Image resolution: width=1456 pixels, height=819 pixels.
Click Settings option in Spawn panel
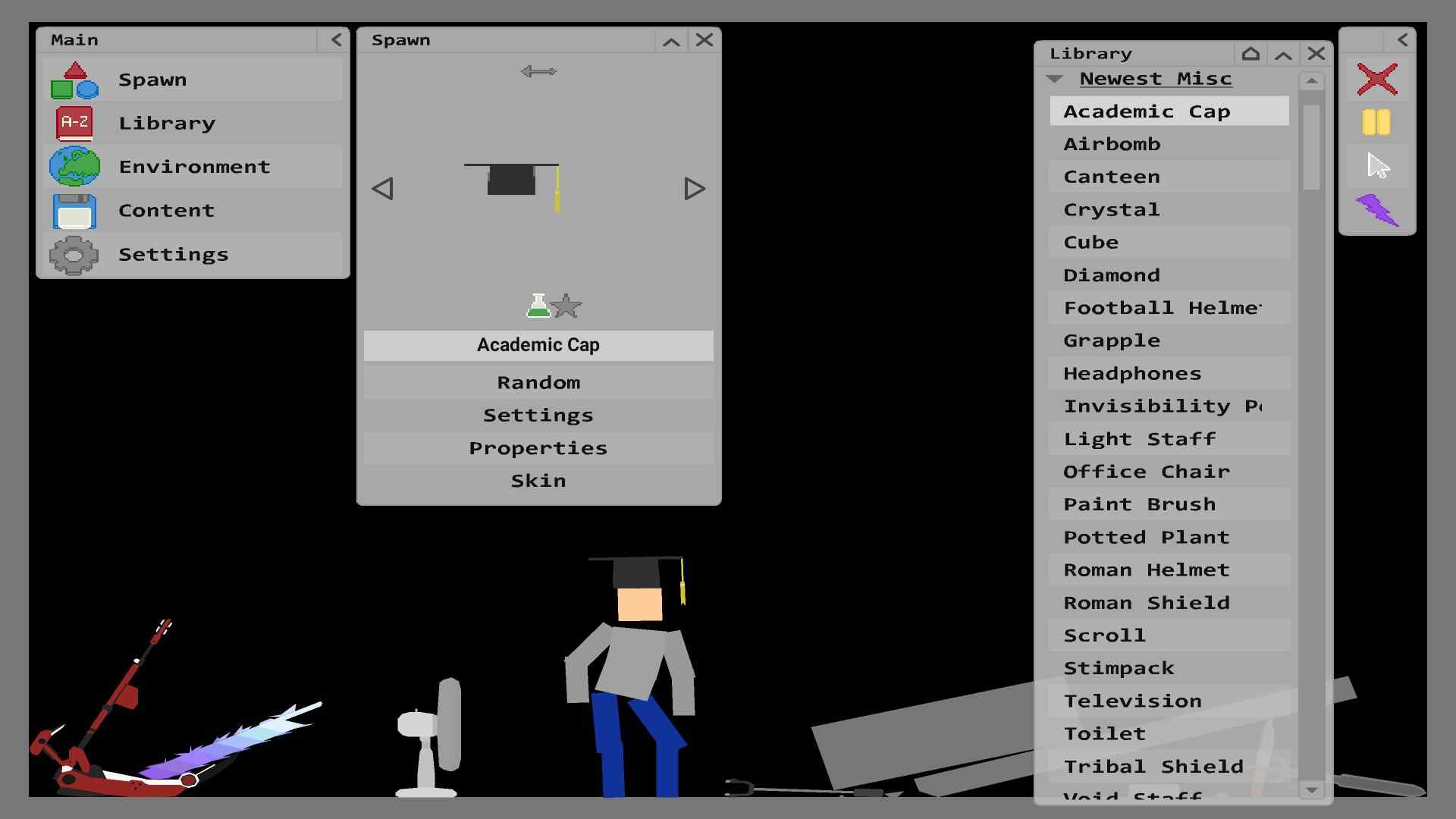[539, 414]
